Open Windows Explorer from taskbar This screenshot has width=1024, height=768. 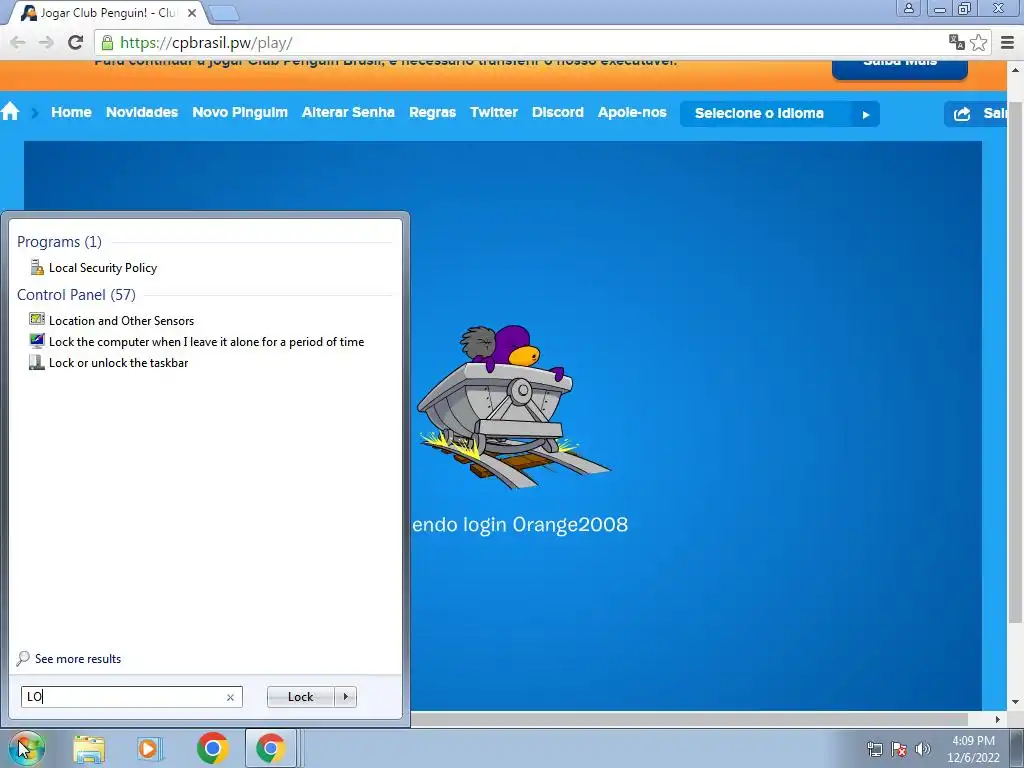tap(89, 749)
